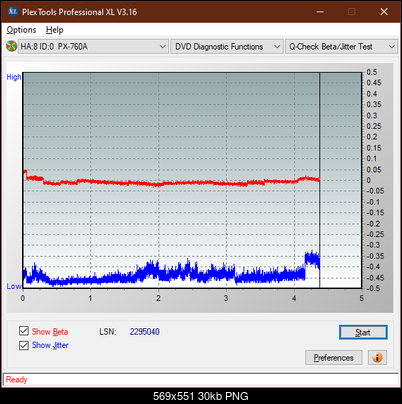Click the PlexTools XL title bar icon

pyautogui.click(x=13, y=12)
